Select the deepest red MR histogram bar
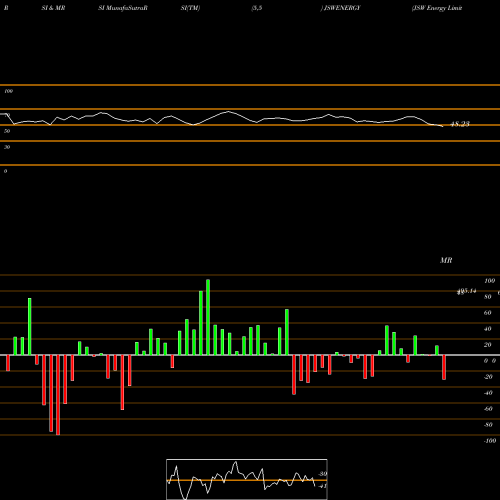Screen dimensions: 500x500 point(58,395)
